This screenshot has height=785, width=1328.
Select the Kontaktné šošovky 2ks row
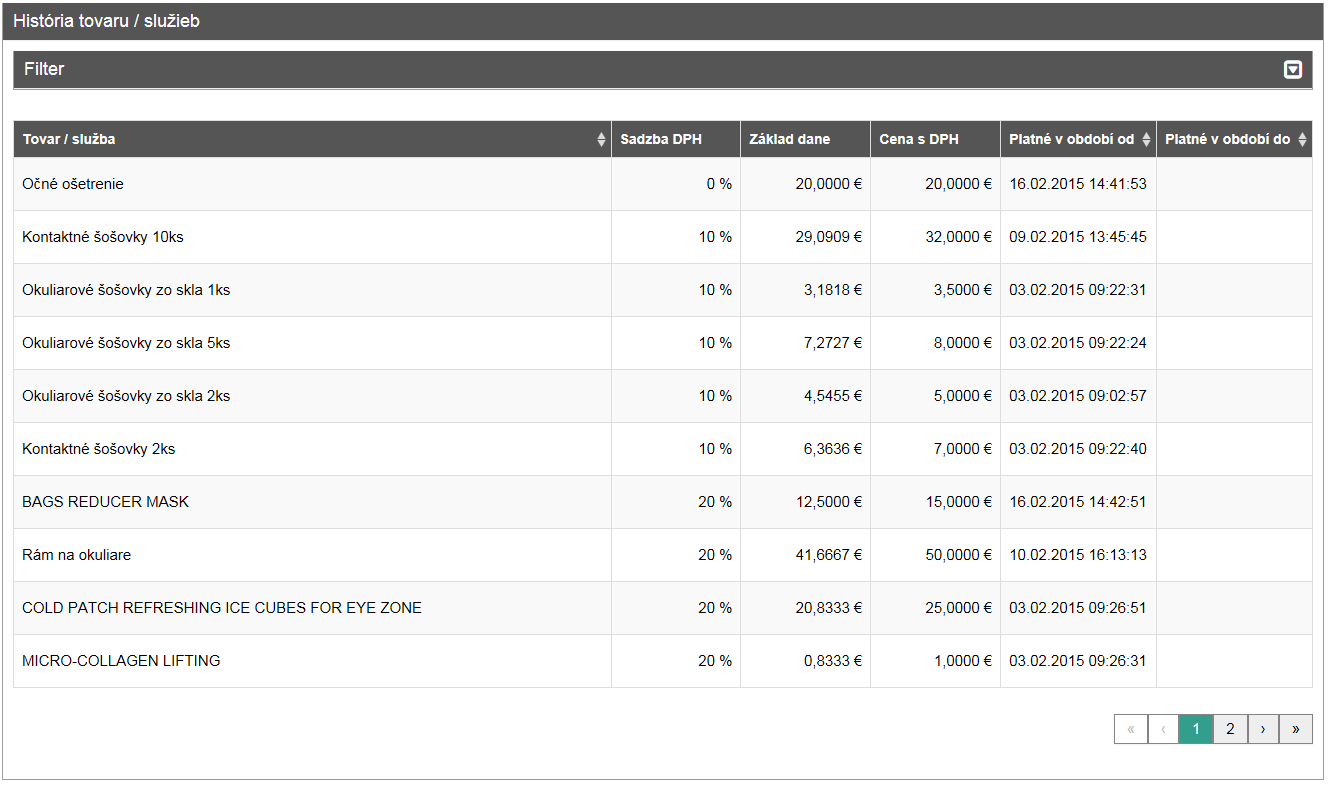[x=663, y=449]
